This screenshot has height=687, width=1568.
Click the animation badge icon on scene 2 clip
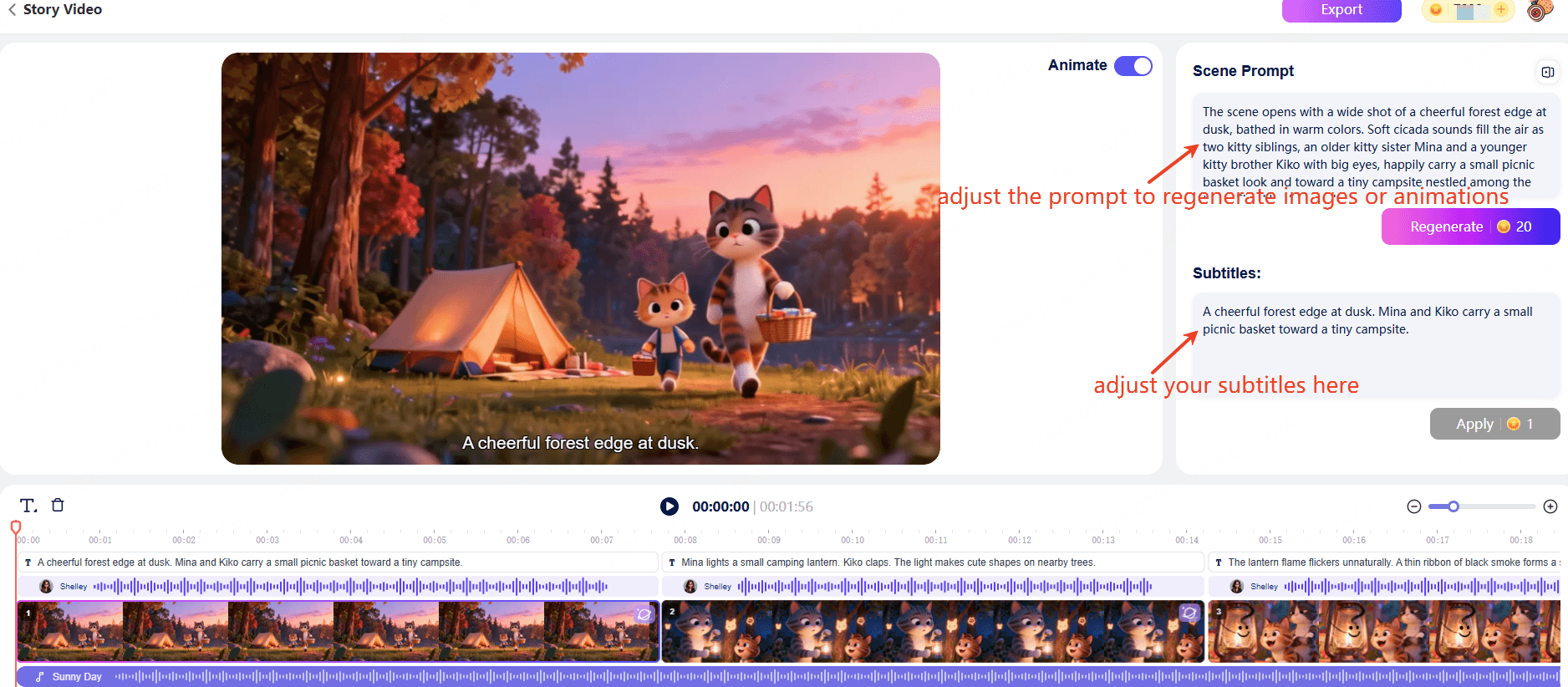[1189, 613]
